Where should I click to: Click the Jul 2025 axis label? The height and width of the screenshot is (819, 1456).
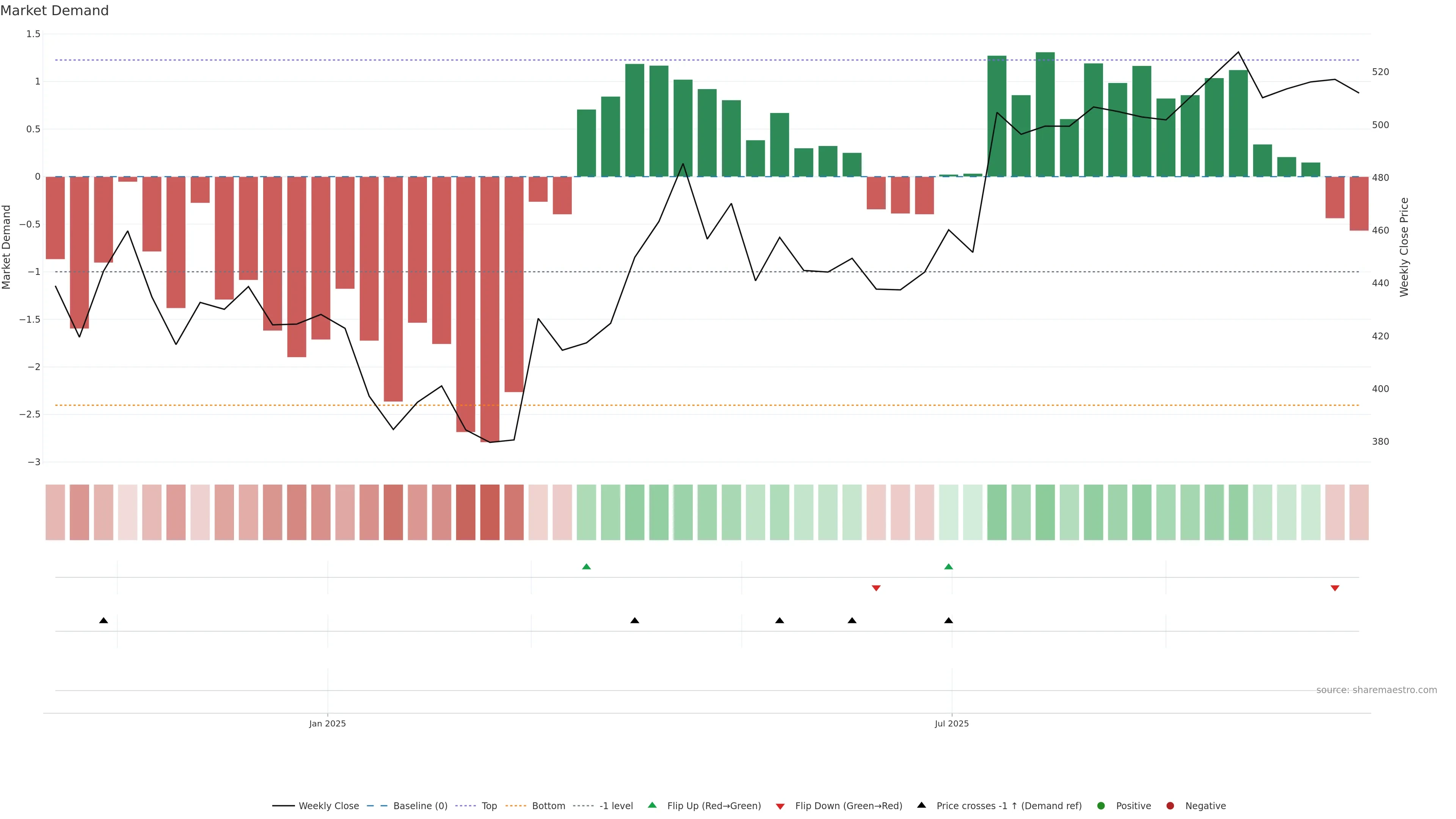click(x=951, y=723)
